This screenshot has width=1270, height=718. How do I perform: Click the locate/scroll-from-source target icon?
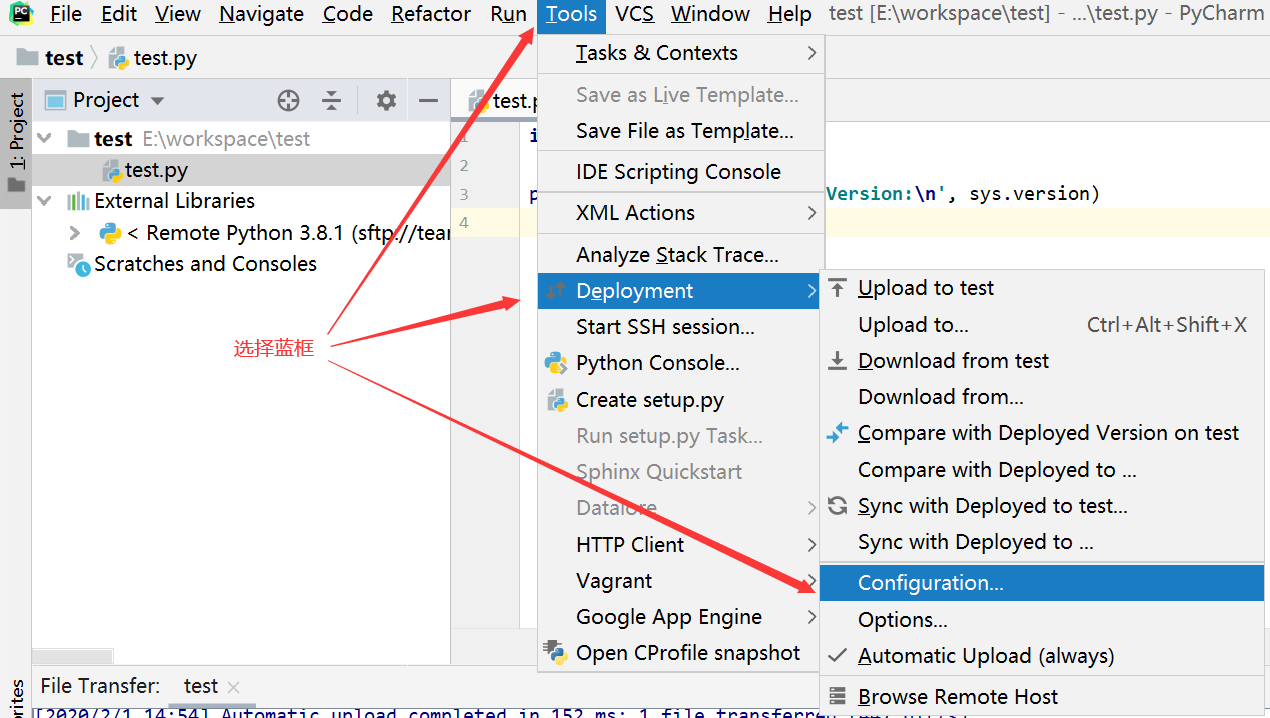[288, 100]
